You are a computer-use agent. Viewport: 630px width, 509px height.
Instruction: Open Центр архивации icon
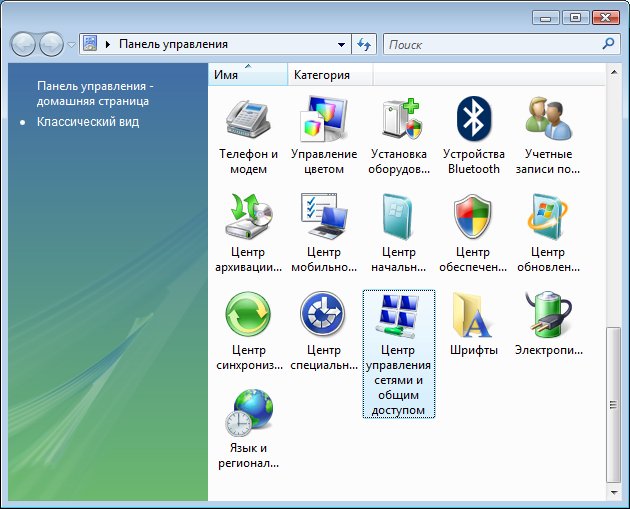pyautogui.click(x=248, y=219)
